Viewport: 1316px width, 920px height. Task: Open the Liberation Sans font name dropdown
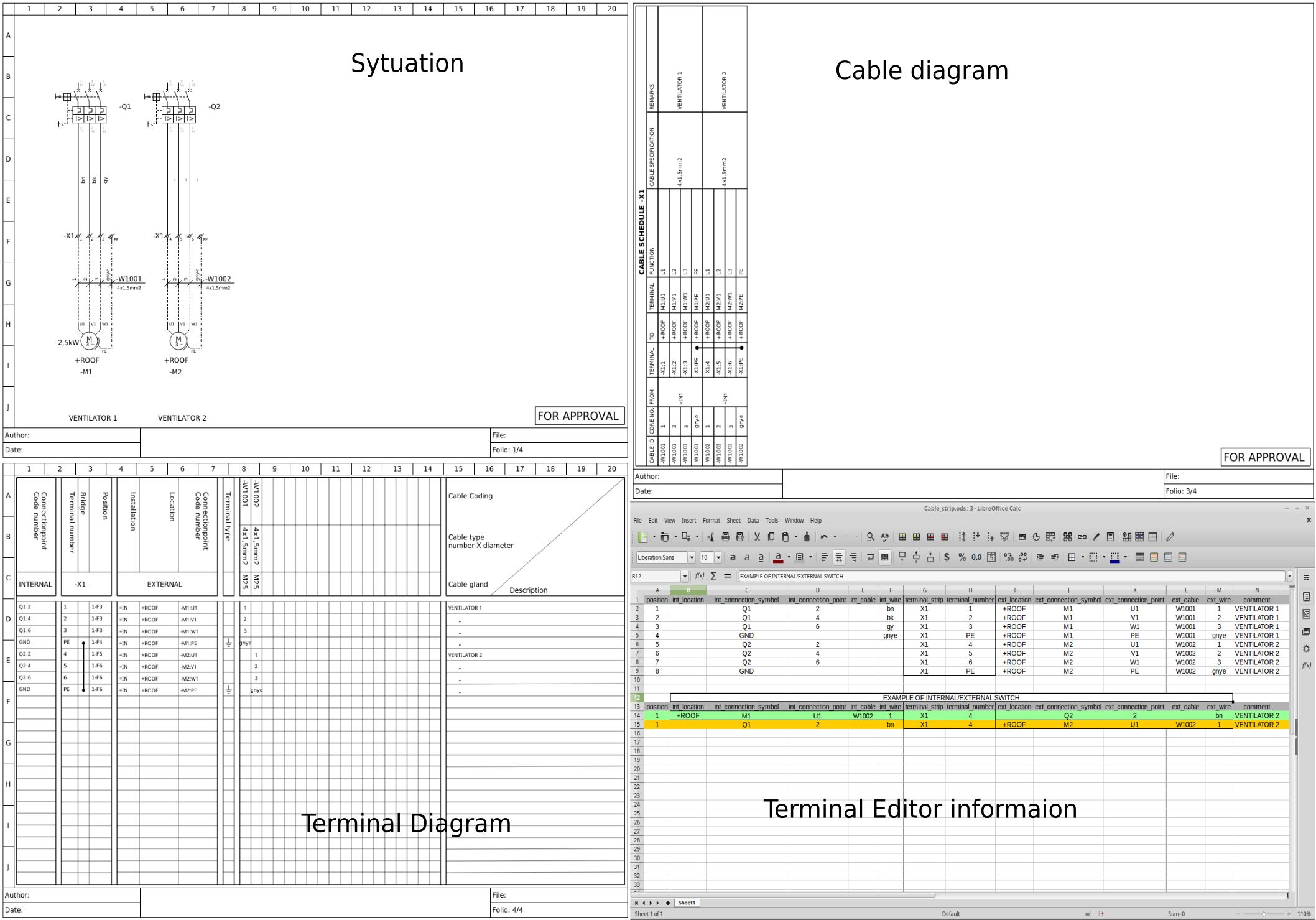click(x=691, y=557)
